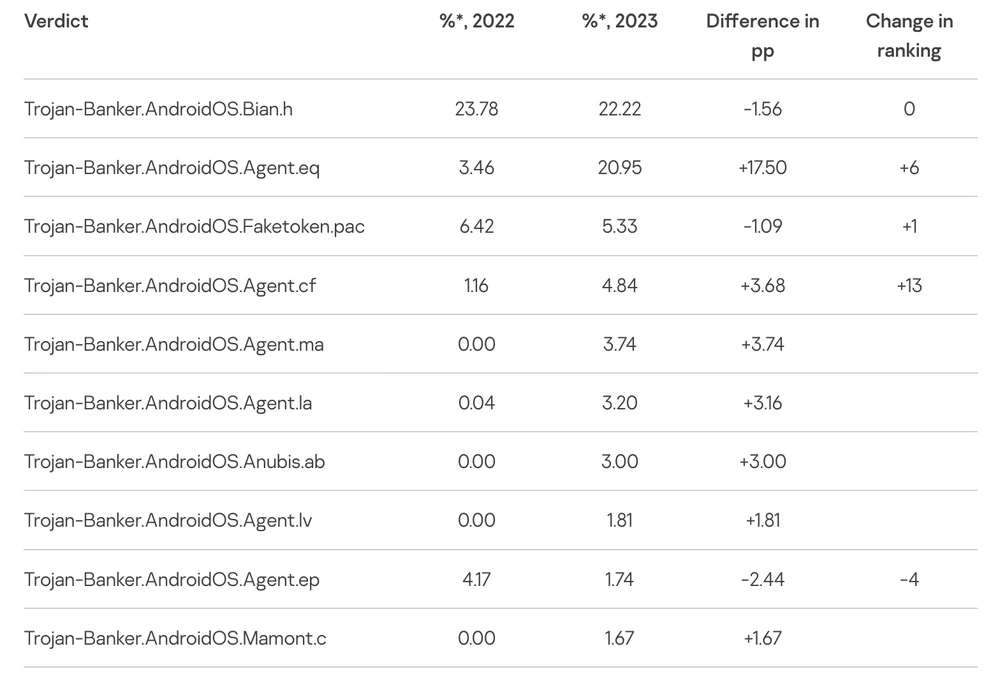
Task: Select the Trojan-Banker.AndroidOS.Agent.eq verdict name
Action: pos(172,168)
